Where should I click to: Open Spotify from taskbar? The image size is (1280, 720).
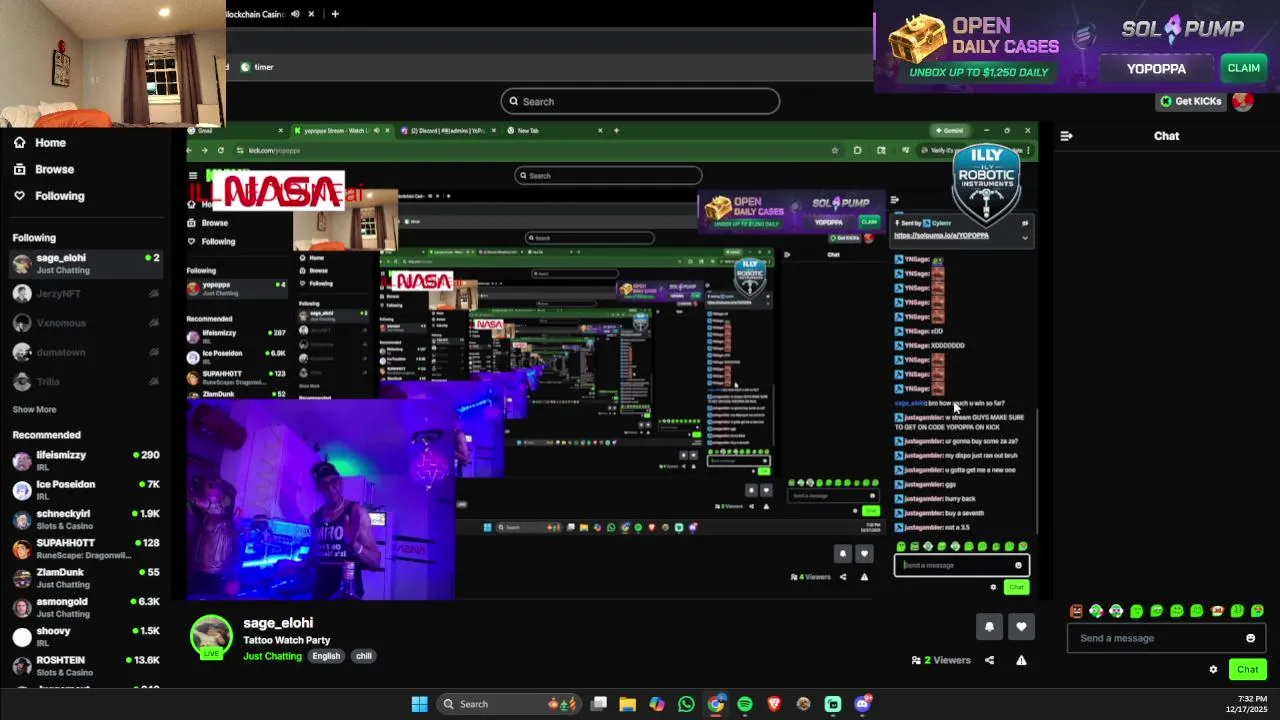[745, 704]
